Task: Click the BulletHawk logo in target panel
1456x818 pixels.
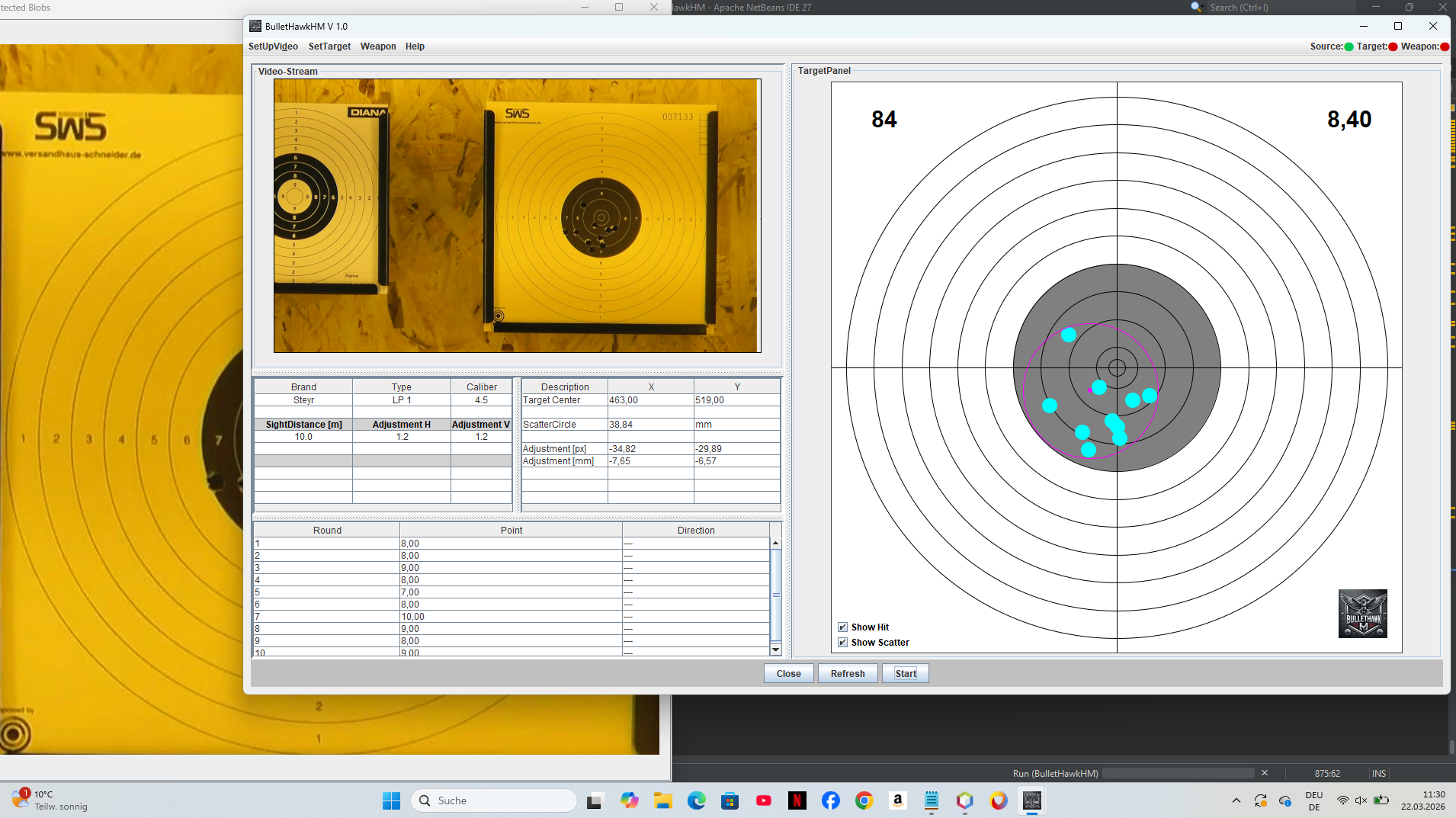Action: click(x=1362, y=614)
